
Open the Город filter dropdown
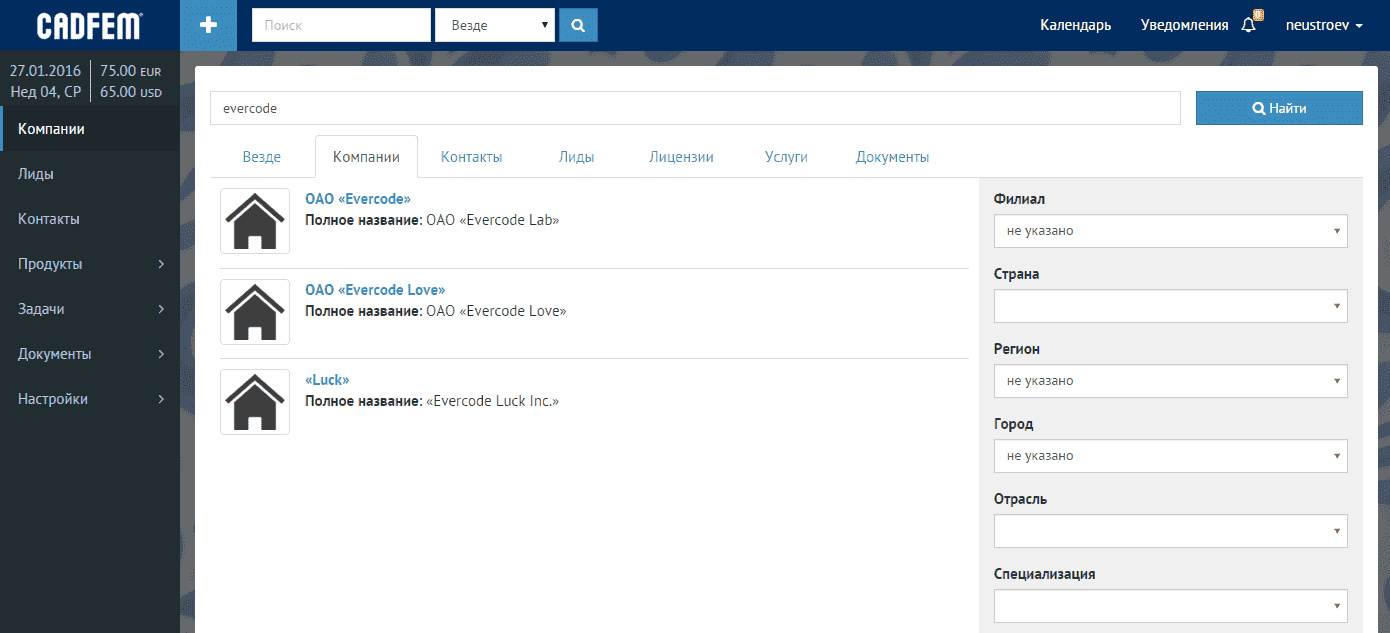pos(1171,455)
